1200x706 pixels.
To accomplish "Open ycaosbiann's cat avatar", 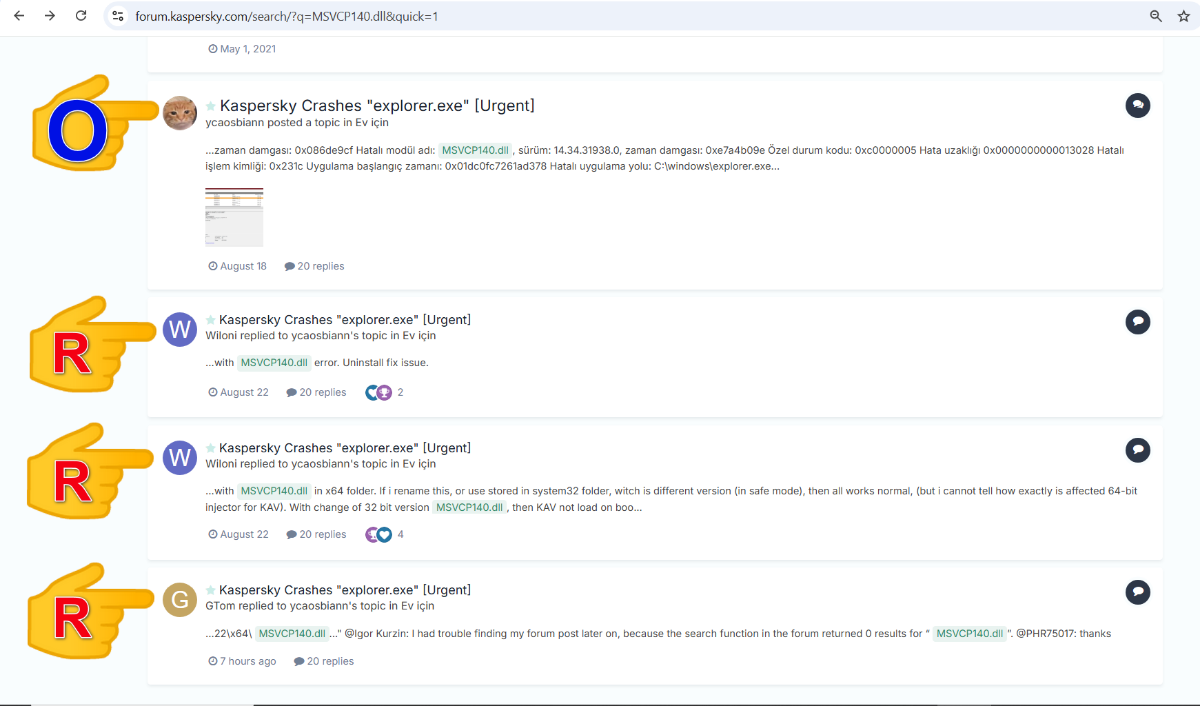I will (x=180, y=113).
